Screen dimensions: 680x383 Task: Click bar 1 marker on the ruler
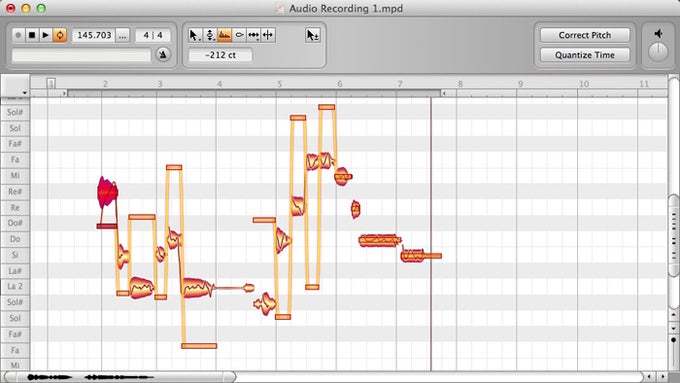click(x=51, y=83)
